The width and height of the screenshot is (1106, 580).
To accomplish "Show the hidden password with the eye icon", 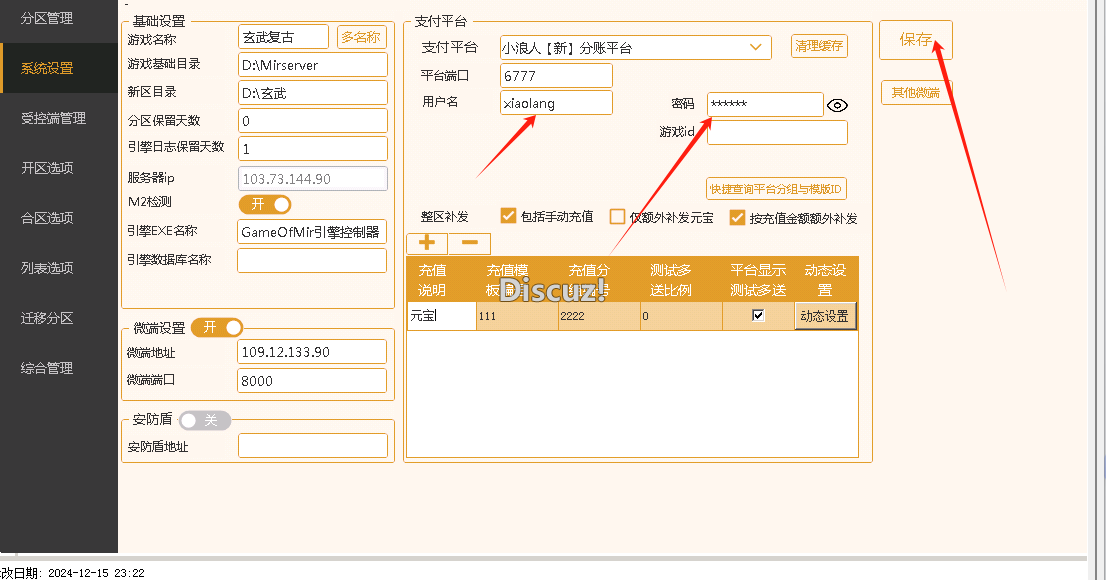I will [837, 104].
